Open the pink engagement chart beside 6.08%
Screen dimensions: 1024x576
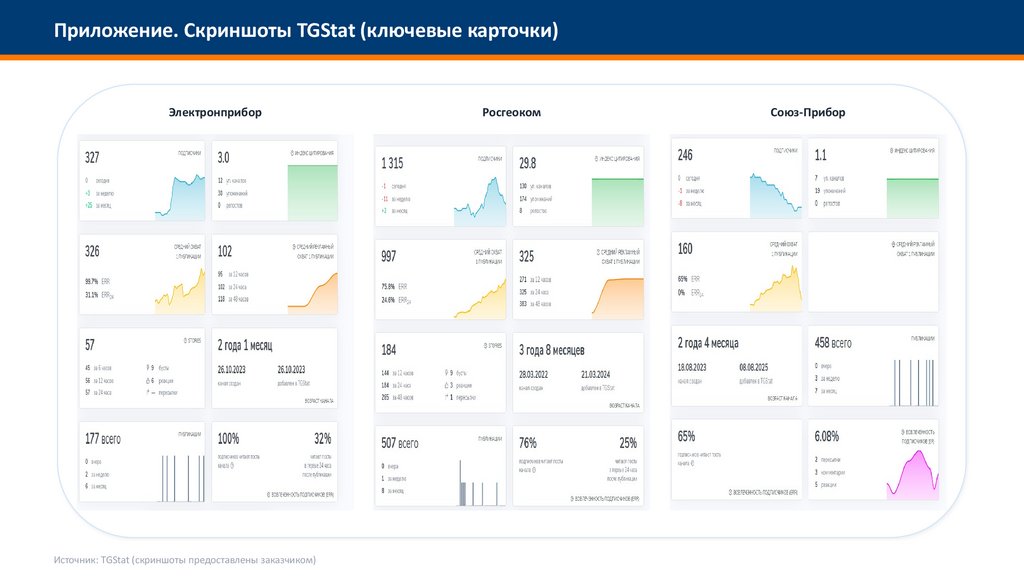click(912, 474)
